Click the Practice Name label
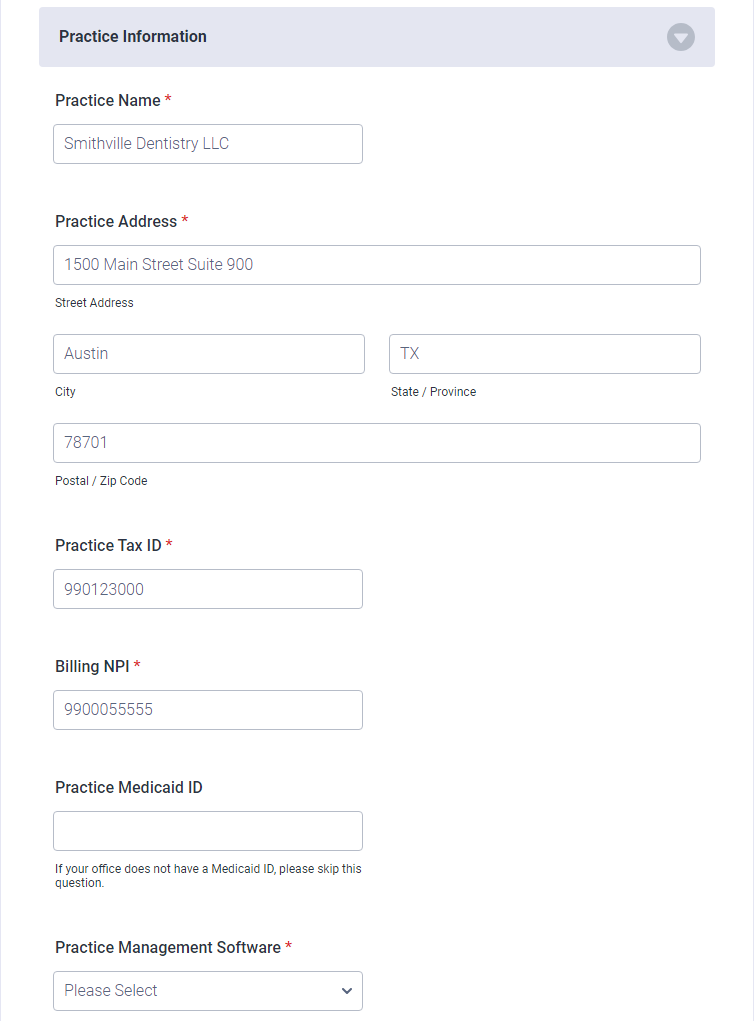The height and width of the screenshot is (1021, 754). (x=107, y=100)
